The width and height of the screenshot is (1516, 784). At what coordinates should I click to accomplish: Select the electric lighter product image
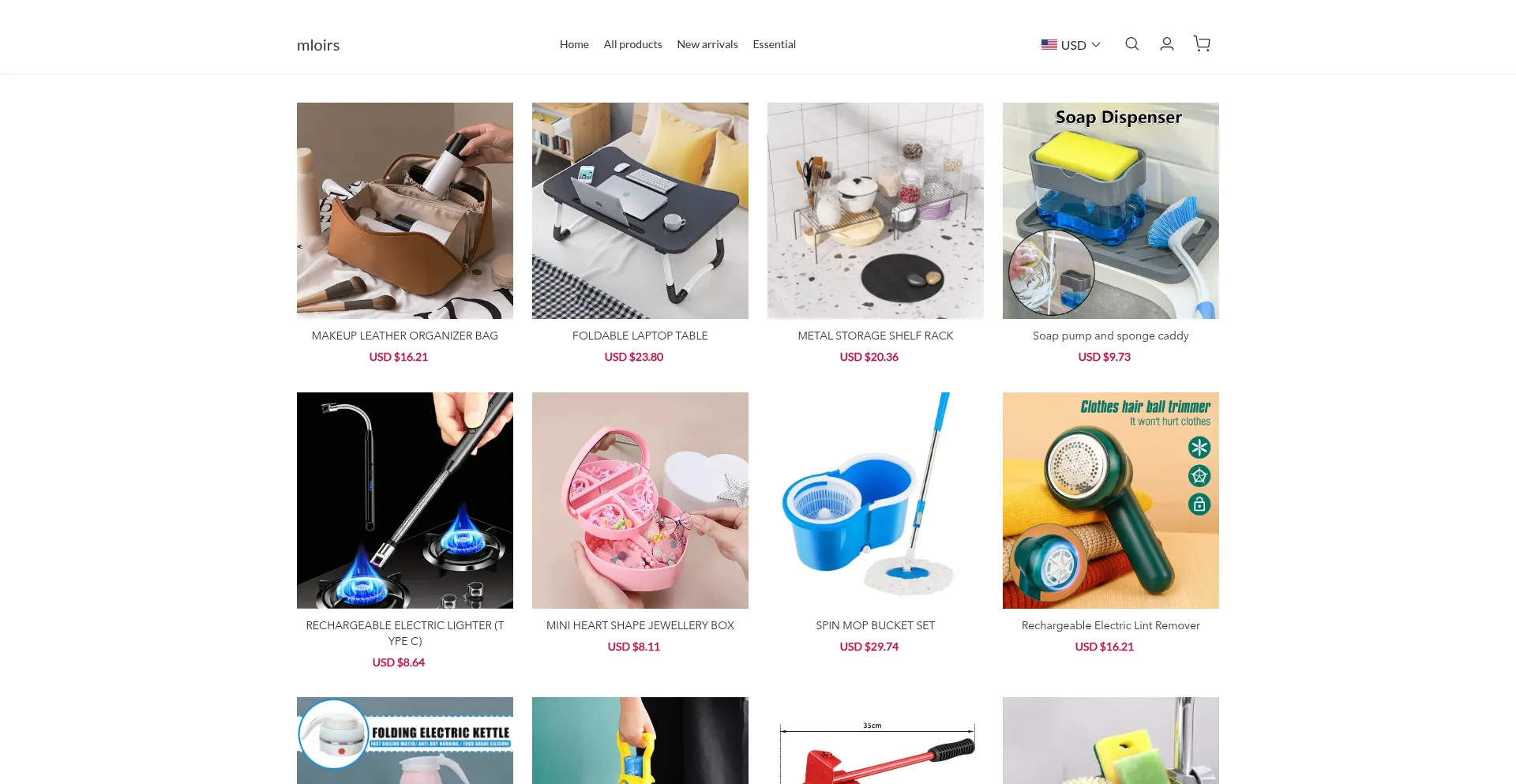[x=405, y=501]
